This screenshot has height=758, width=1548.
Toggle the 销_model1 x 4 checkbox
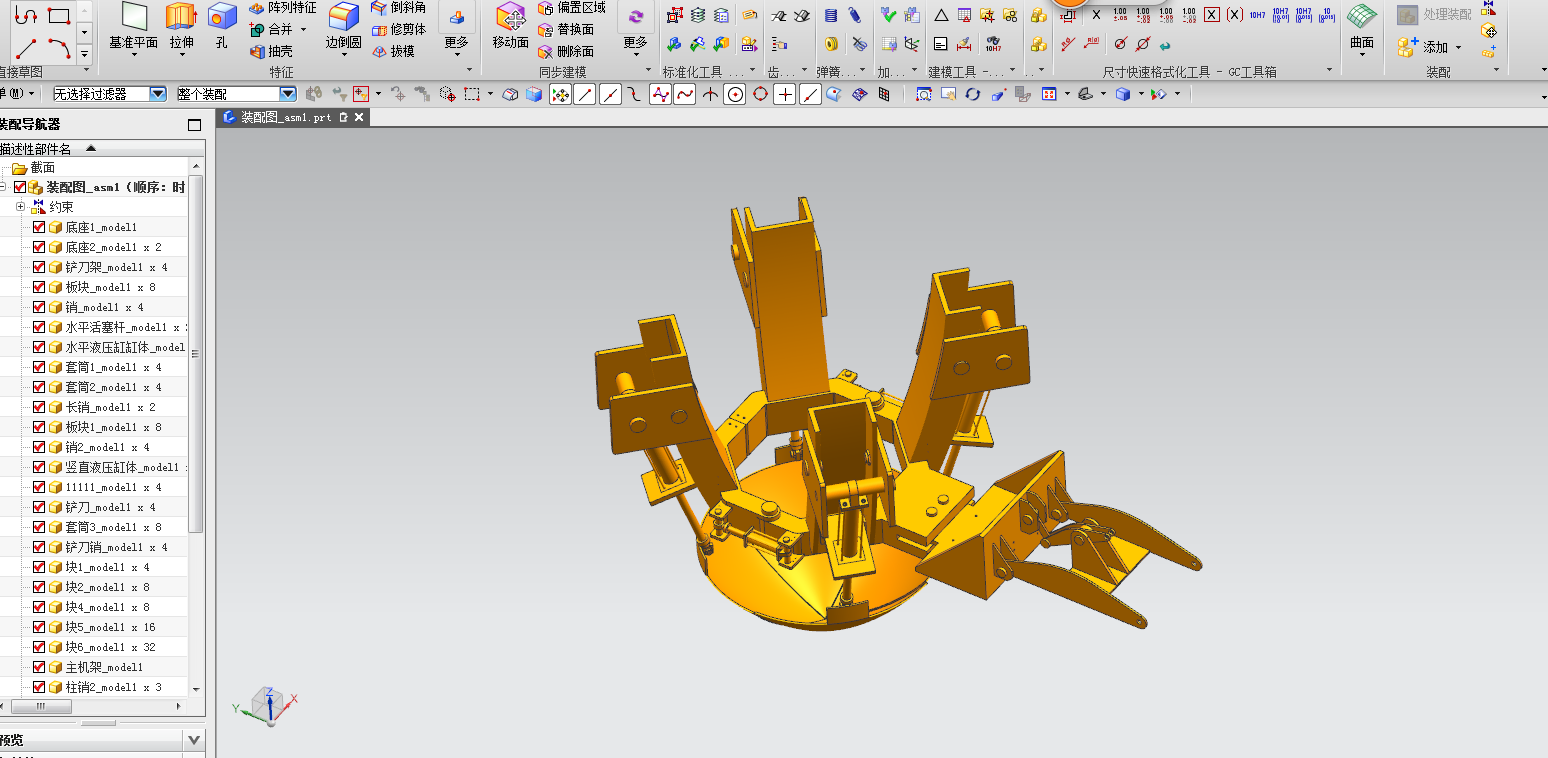tap(39, 307)
